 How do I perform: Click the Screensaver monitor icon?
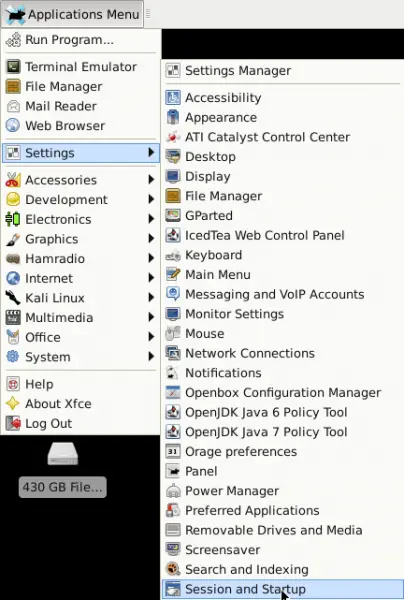173,549
